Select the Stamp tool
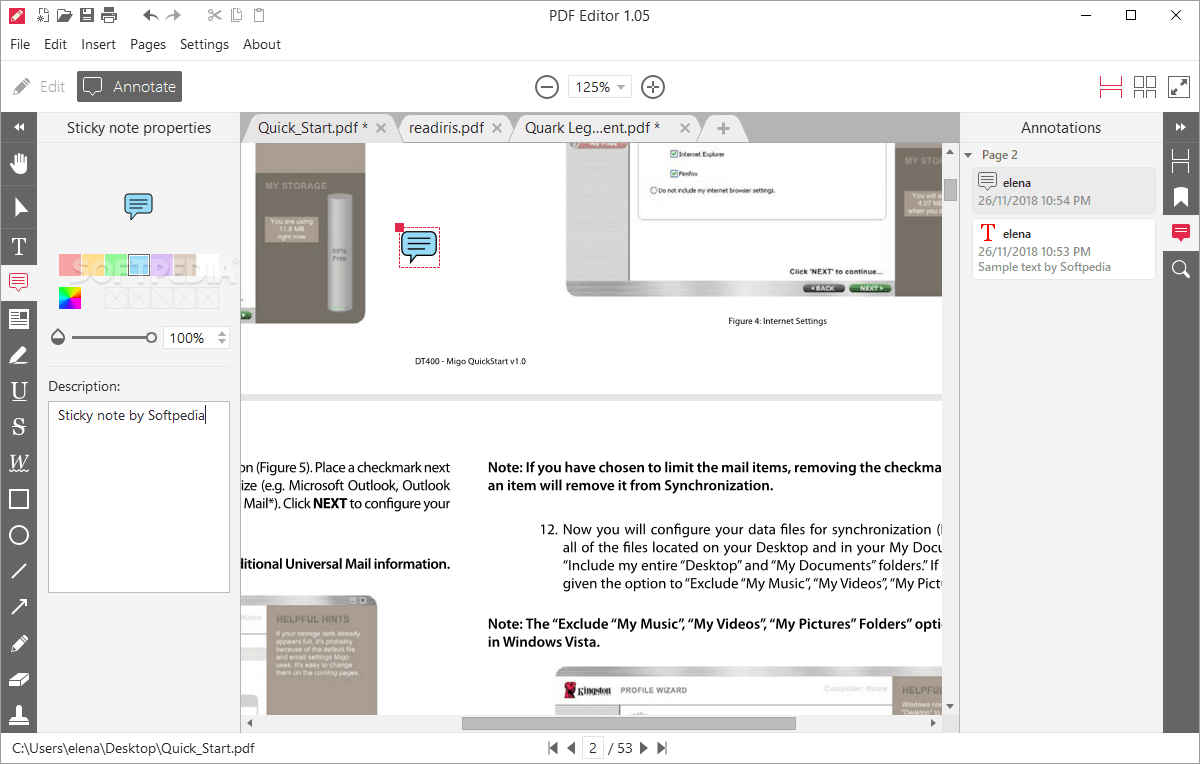 (x=18, y=715)
